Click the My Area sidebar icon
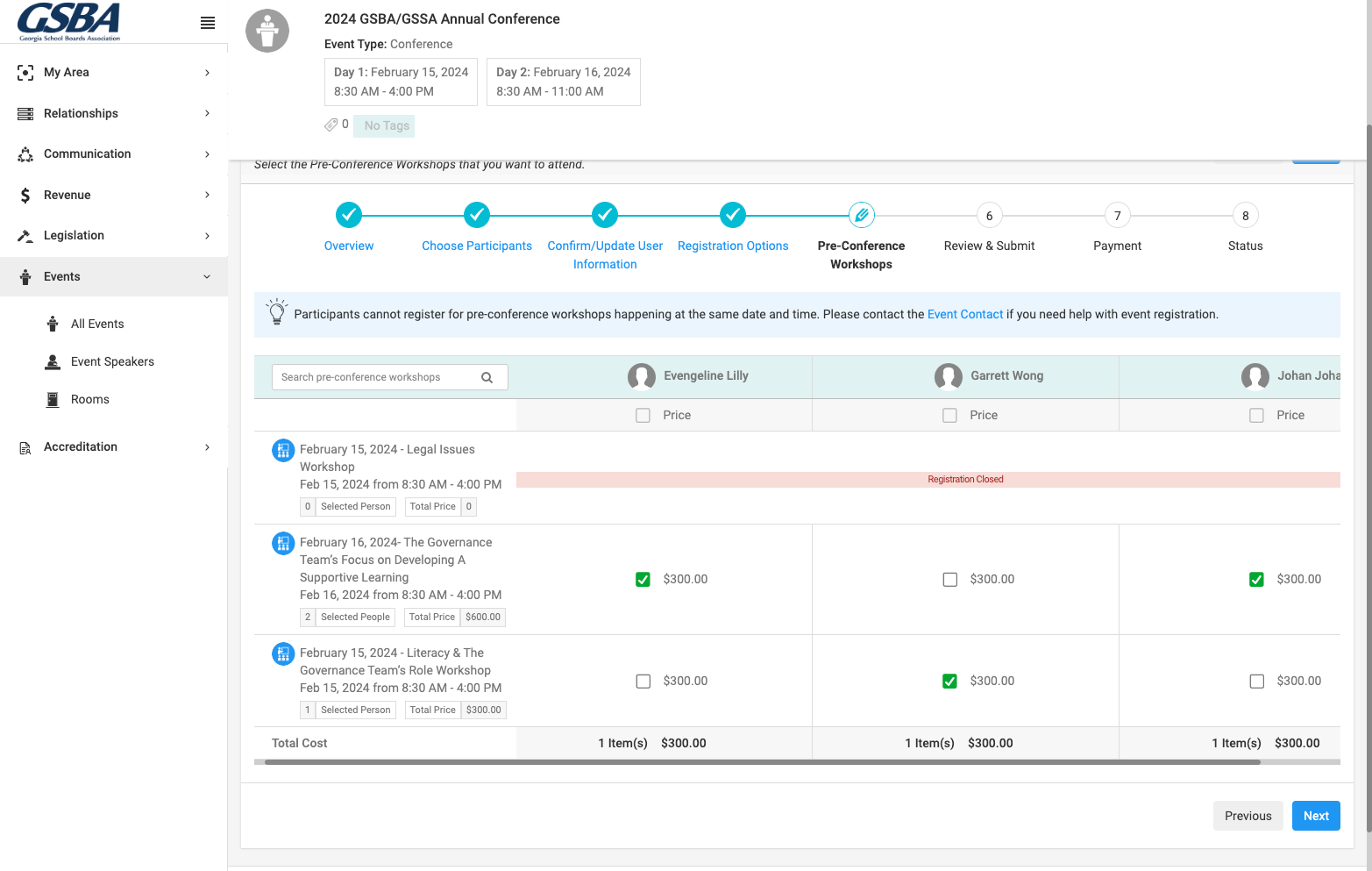This screenshot has height=871, width=1372. 25,73
